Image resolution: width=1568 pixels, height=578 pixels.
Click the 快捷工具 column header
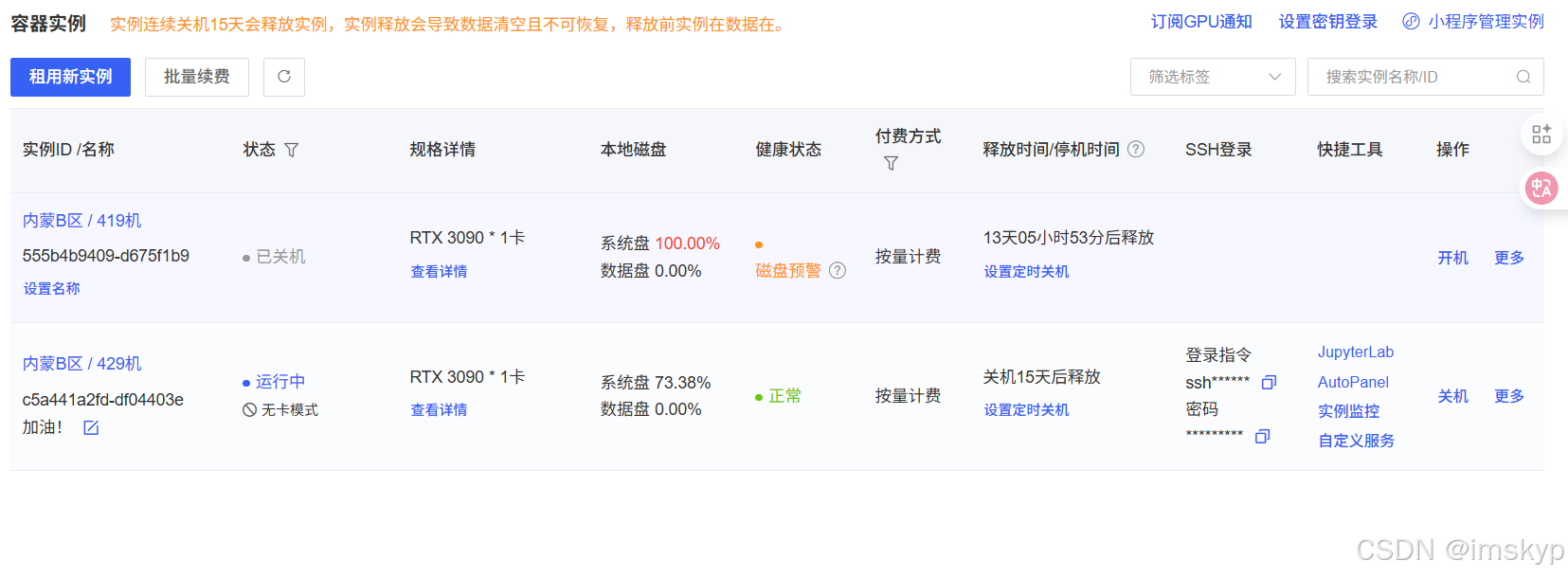(x=1350, y=150)
